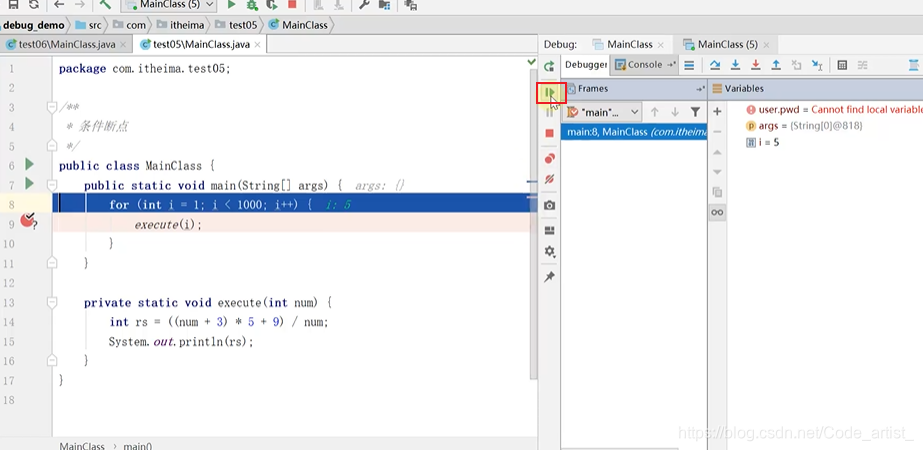Close the MainClass (5) debug tab
This screenshot has height=451, width=923.
point(768,45)
